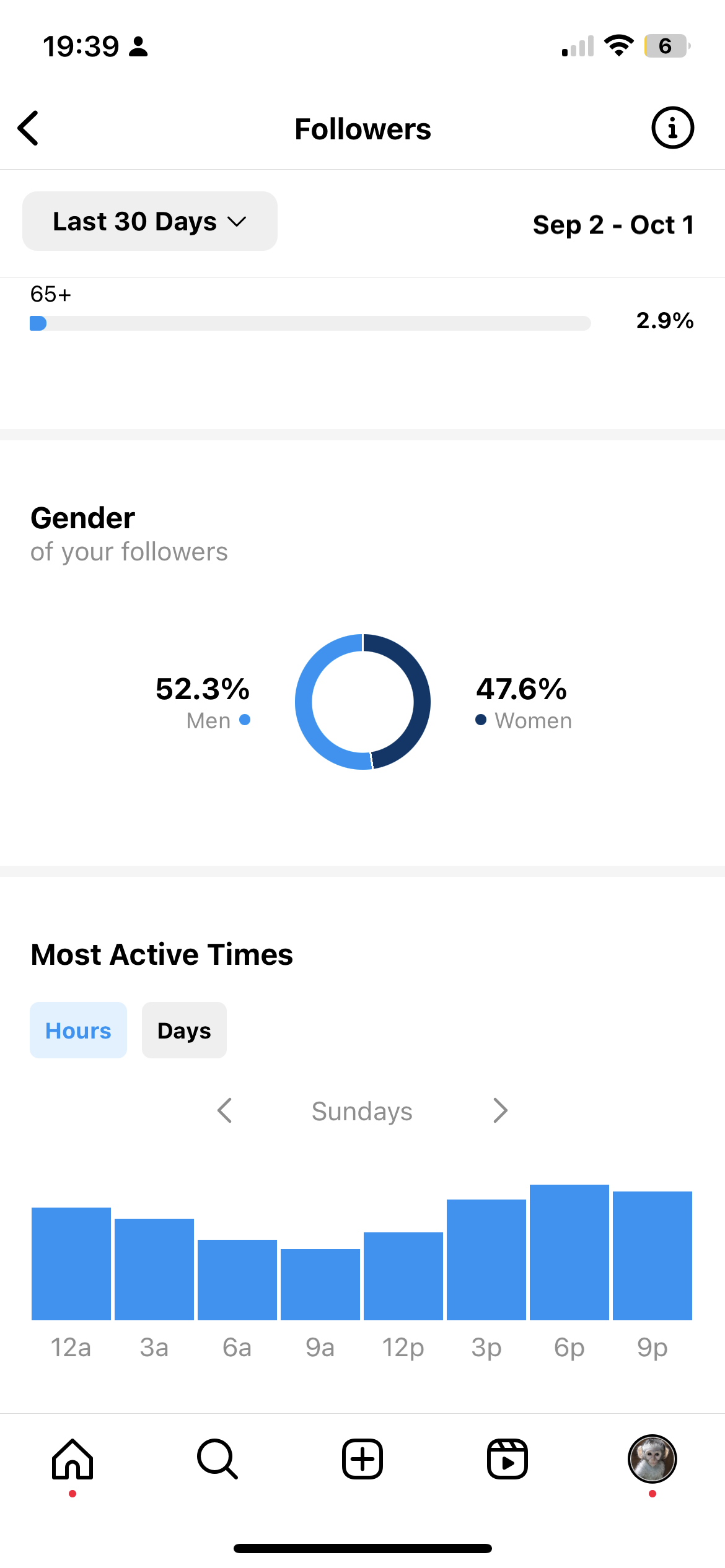725x1568 pixels.
Task: Show previous day with left chevron
Action: [x=225, y=1110]
